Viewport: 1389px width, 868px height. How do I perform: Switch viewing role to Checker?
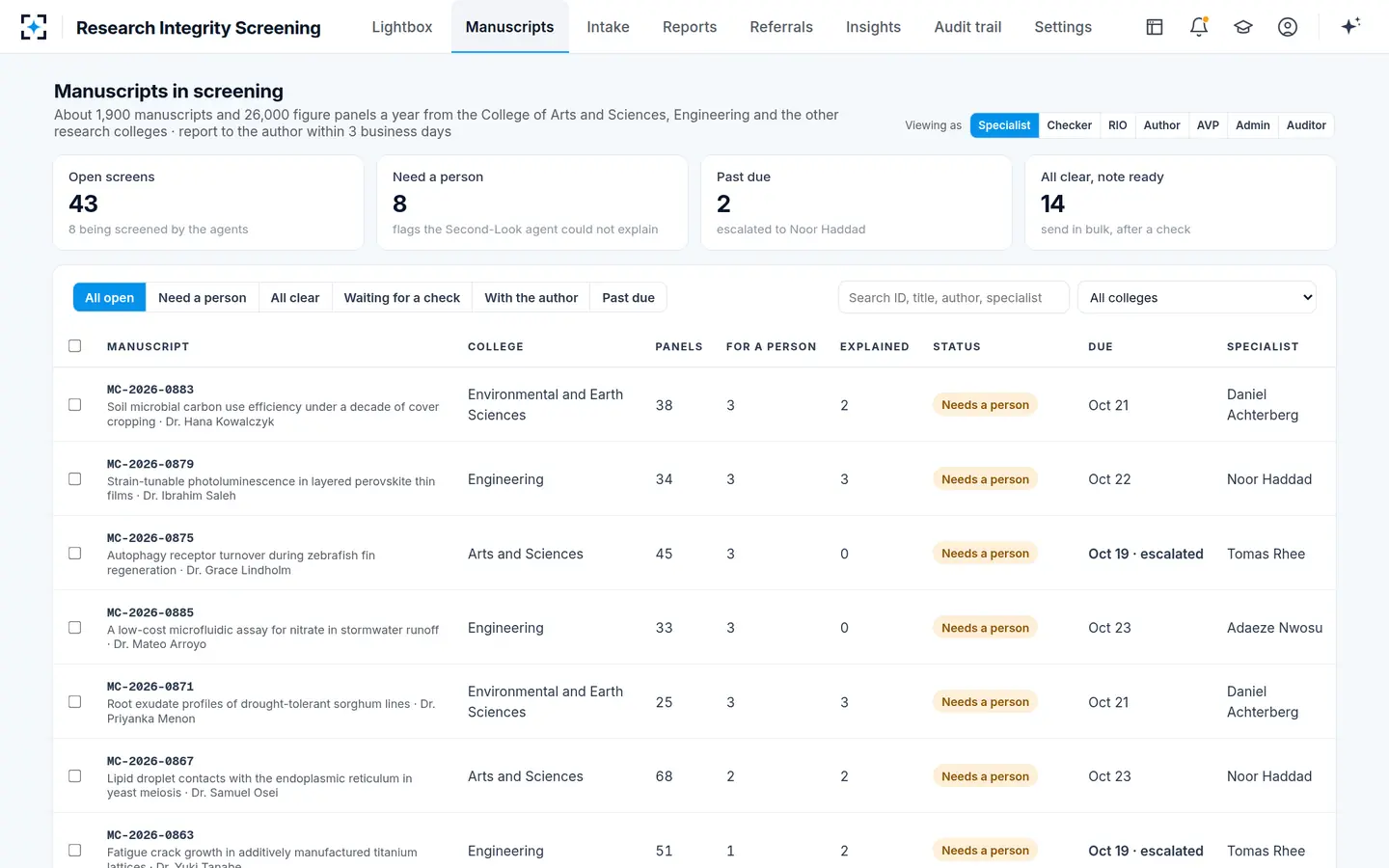tap(1070, 125)
